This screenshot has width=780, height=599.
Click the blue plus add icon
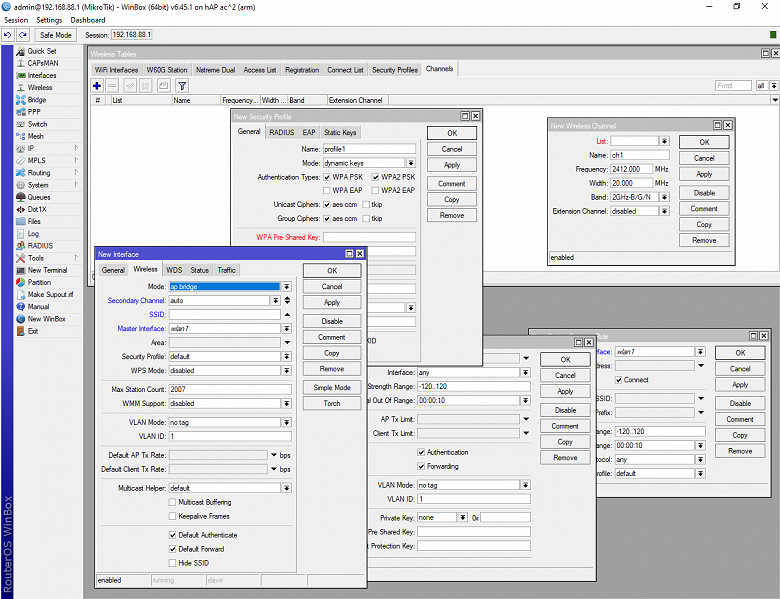pos(97,86)
